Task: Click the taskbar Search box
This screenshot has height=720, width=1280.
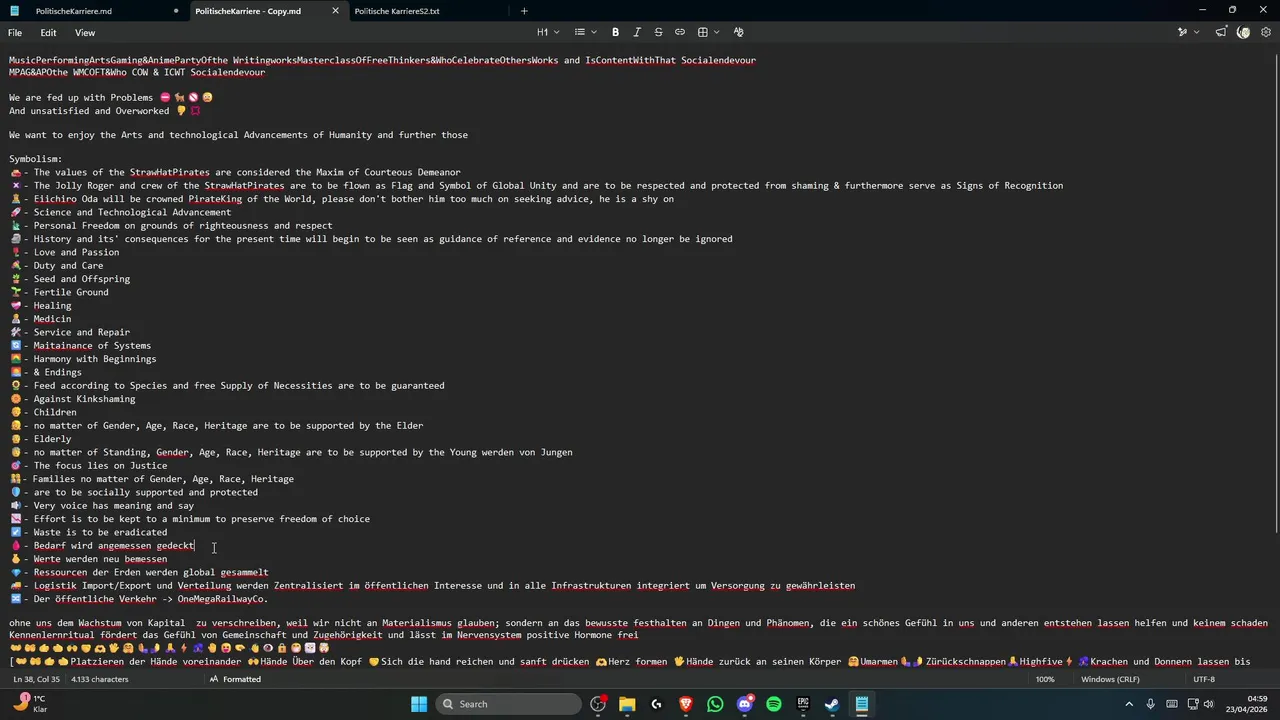Action: pyautogui.click(x=509, y=704)
